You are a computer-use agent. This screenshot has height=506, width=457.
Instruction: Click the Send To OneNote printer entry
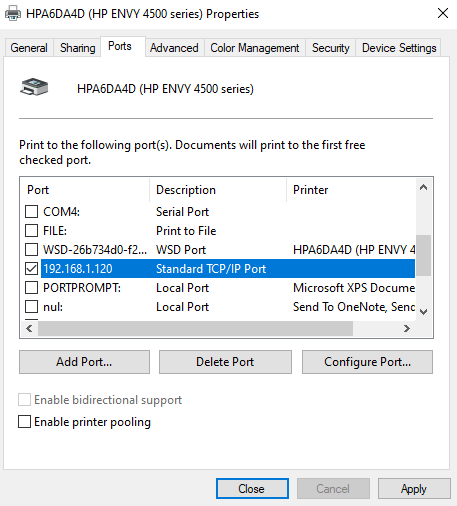(x=354, y=307)
